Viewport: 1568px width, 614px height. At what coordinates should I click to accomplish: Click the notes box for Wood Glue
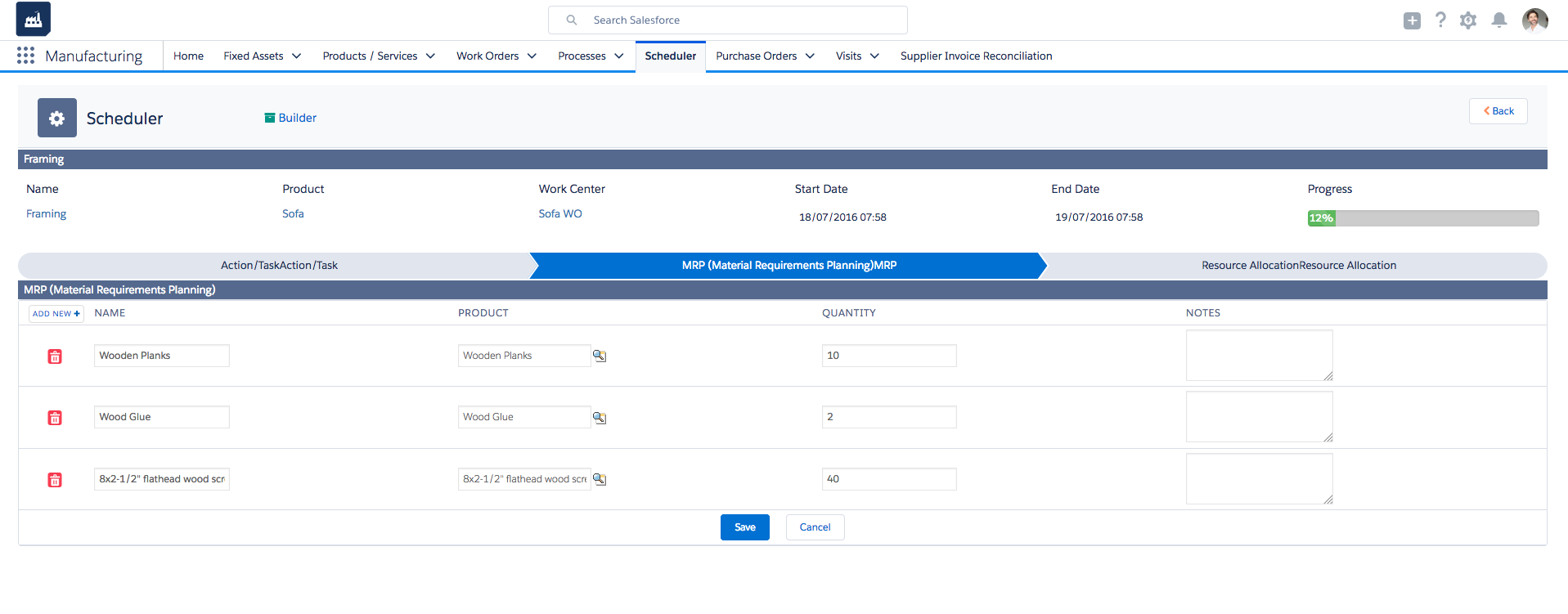click(x=1260, y=417)
